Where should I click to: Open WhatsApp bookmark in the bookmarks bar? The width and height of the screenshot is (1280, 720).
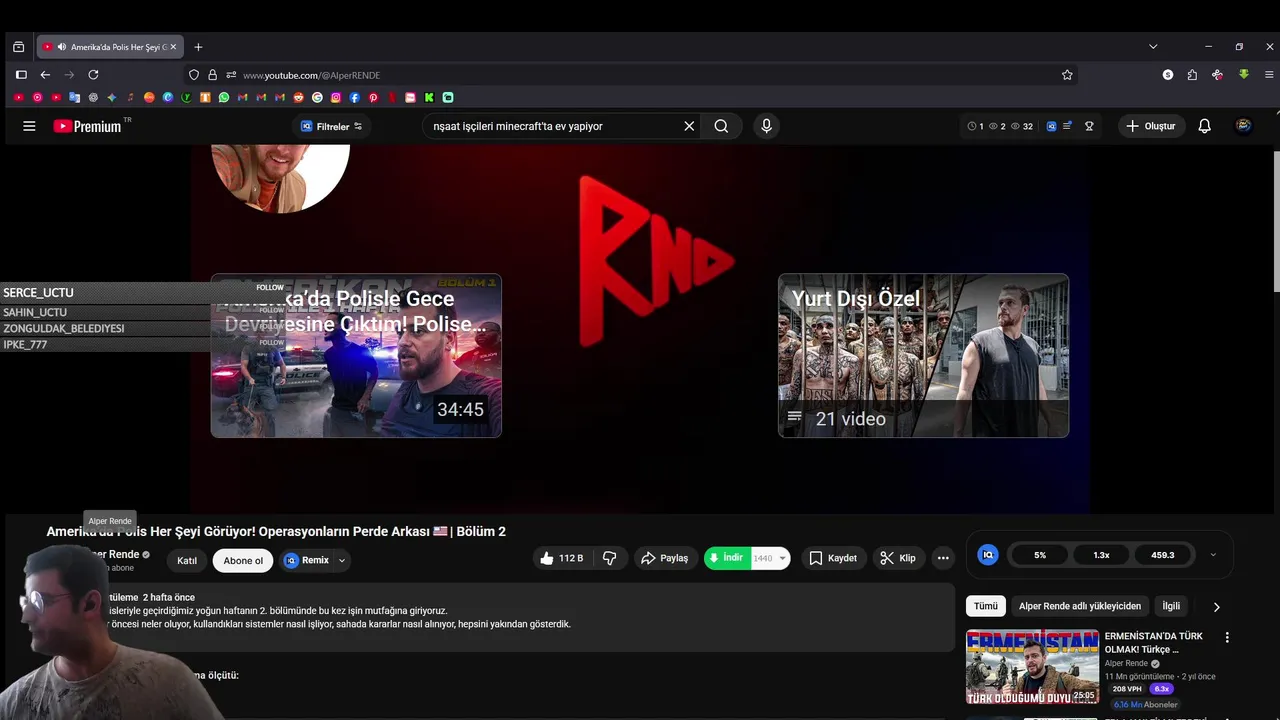point(224,97)
